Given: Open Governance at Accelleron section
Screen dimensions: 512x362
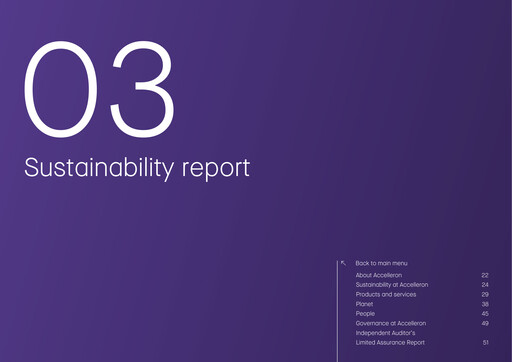Looking at the screenshot, I should click(x=391, y=323).
